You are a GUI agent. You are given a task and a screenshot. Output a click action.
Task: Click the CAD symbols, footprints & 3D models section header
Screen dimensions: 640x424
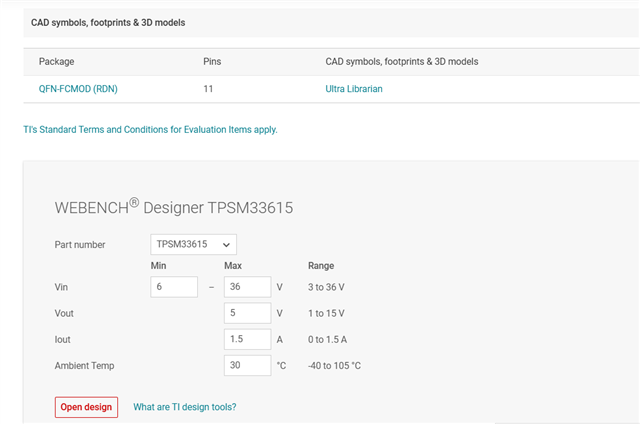click(x=108, y=23)
